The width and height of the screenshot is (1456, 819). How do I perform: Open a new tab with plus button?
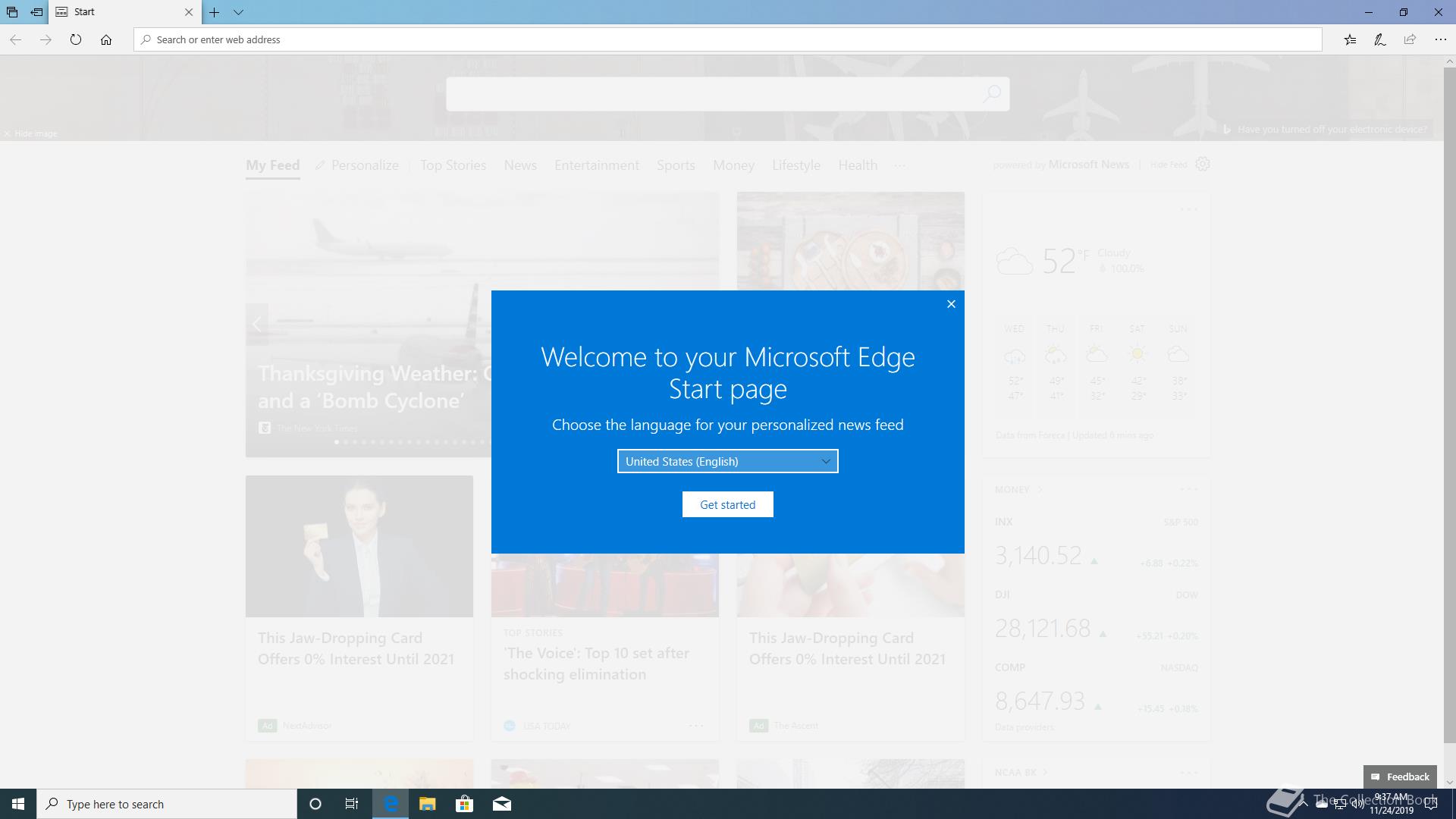click(215, 12)
